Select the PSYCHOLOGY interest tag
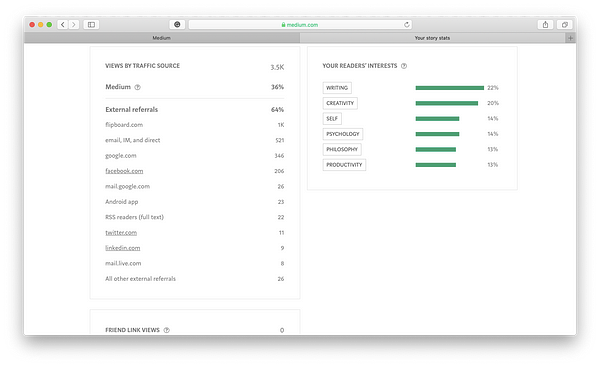 (342, 134)
